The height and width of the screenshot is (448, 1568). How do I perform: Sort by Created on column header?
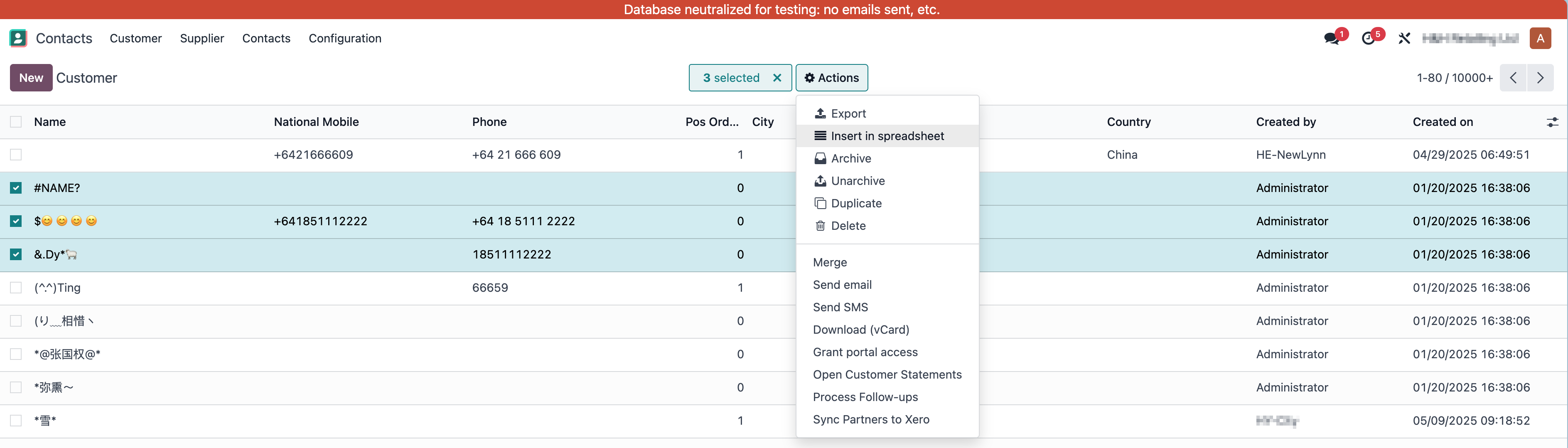tap(1443, 122)
